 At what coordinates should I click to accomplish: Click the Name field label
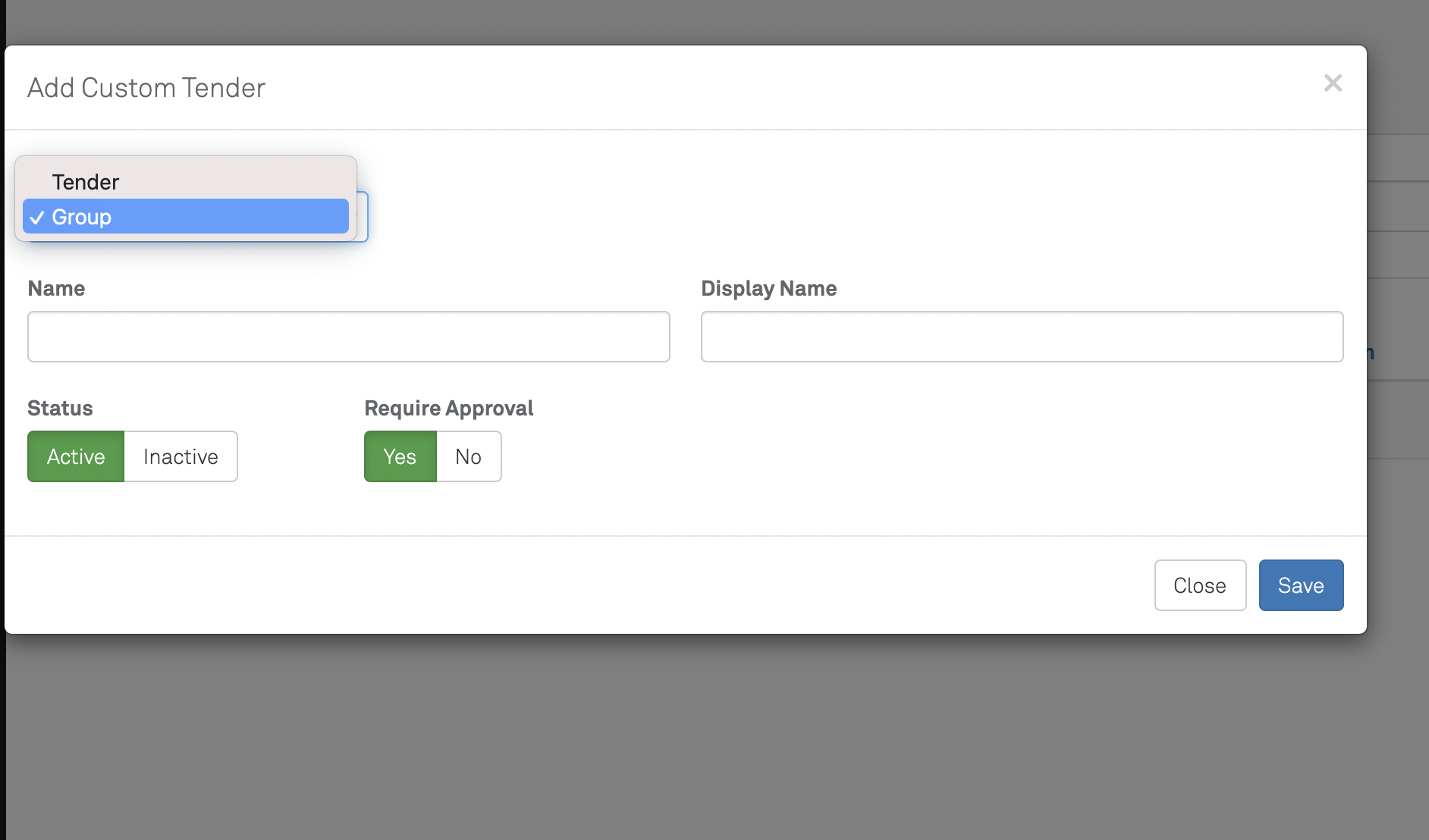(56, 289)
